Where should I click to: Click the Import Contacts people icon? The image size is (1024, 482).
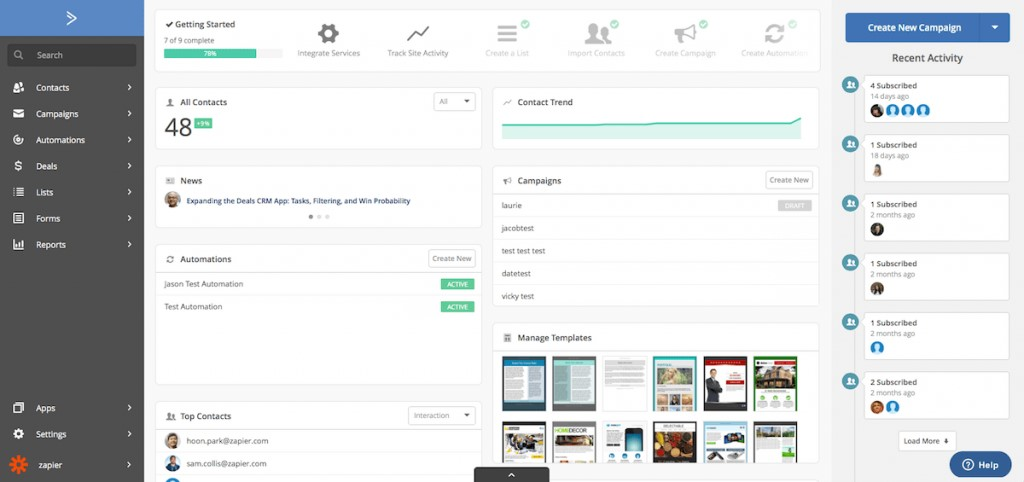[x=598, y=33]
